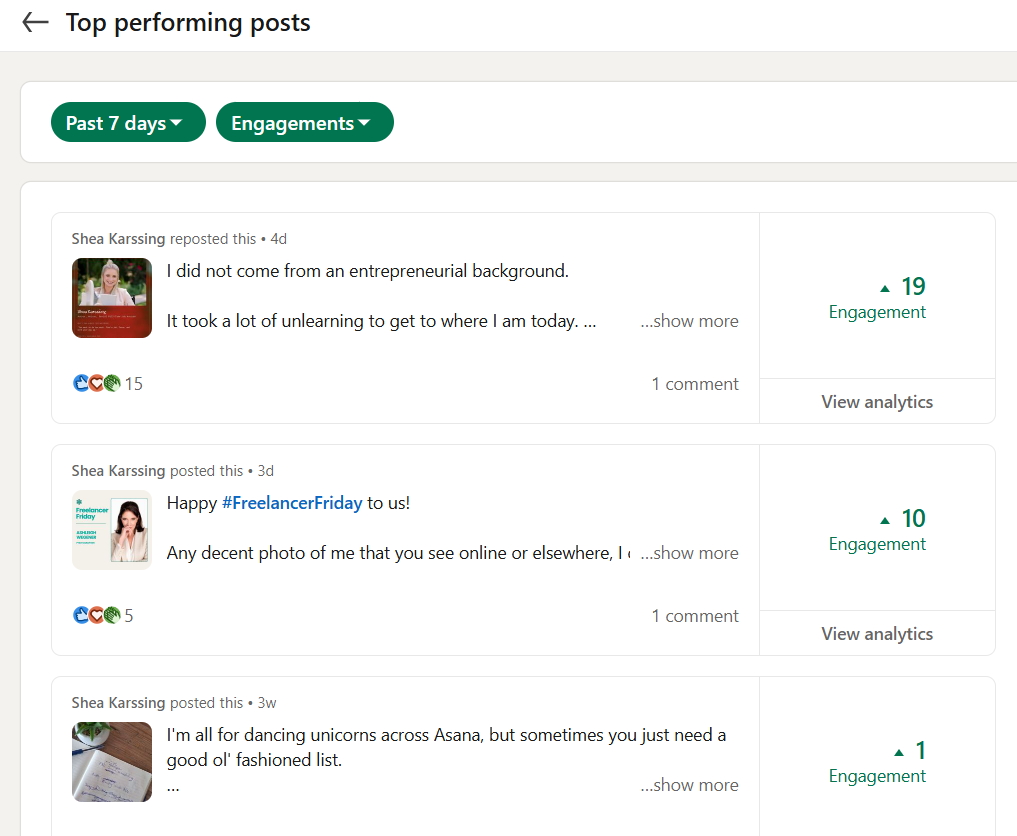Click Shea Karssing name on the 3w post
The width and height of the screenshot is (1017, 836).
pos(118,704)
